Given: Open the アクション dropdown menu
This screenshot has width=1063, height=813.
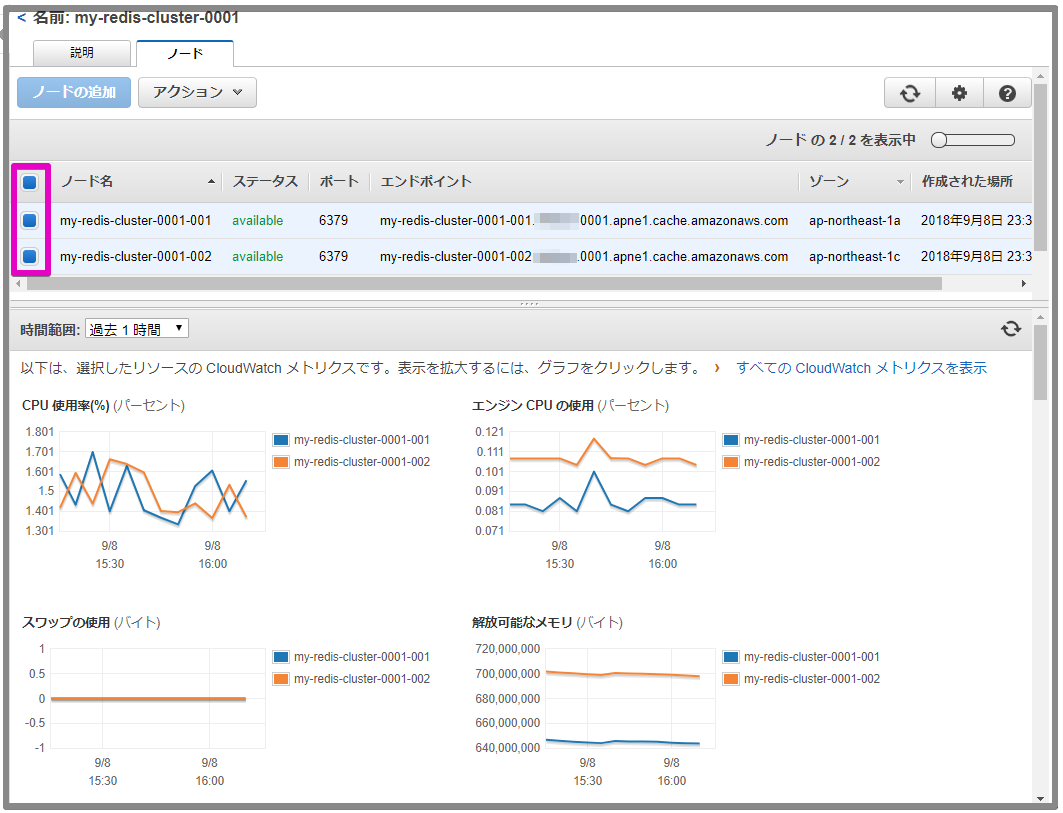Looking at the screenshot, I should [197, 92].
